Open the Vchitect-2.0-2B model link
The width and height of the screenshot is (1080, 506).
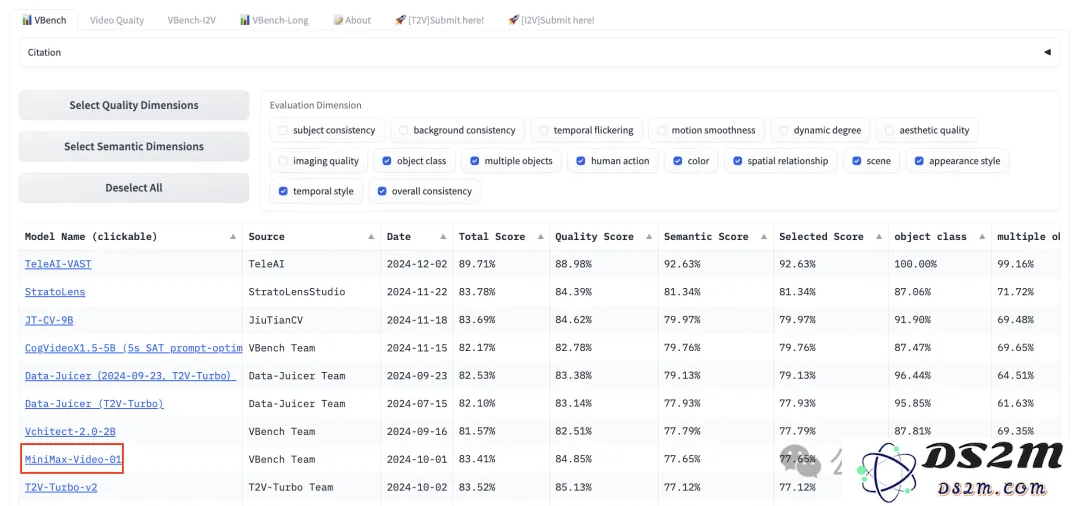[70, 432]
